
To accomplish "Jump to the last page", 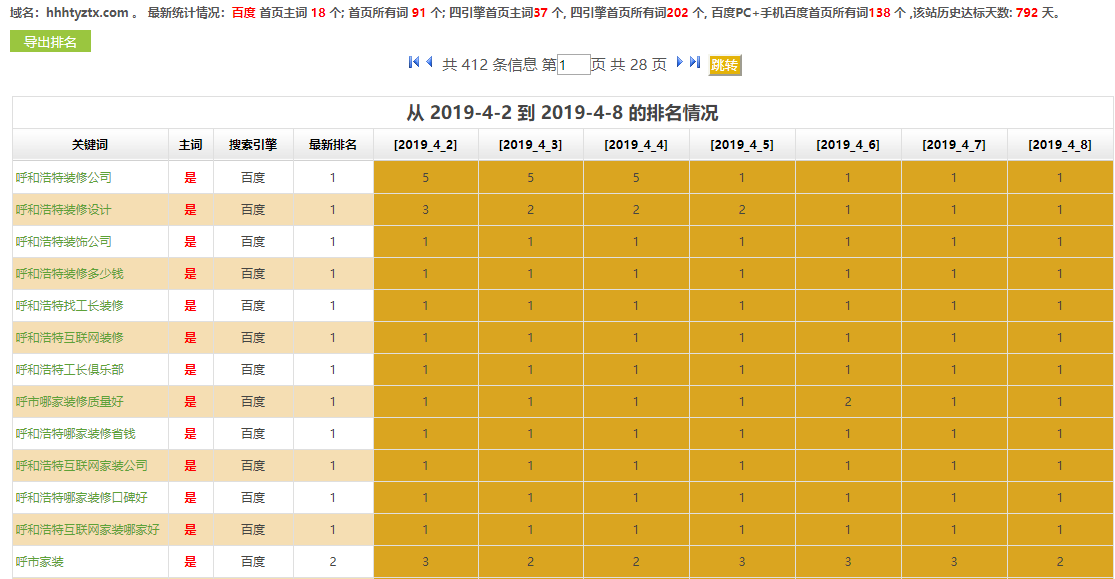I will click(x=694, y=63).
